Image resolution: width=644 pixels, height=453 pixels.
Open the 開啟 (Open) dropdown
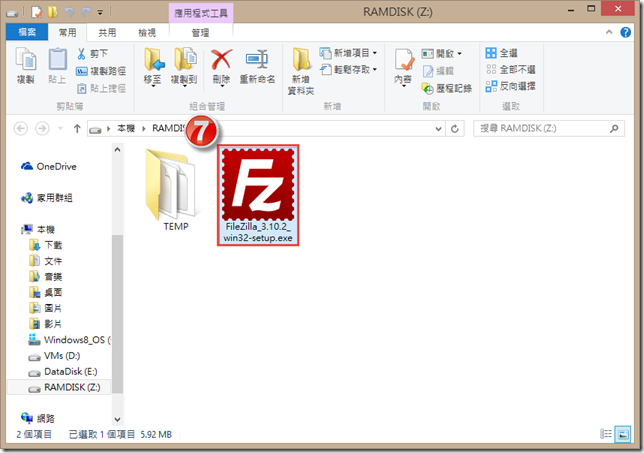[x=442, y=53]
